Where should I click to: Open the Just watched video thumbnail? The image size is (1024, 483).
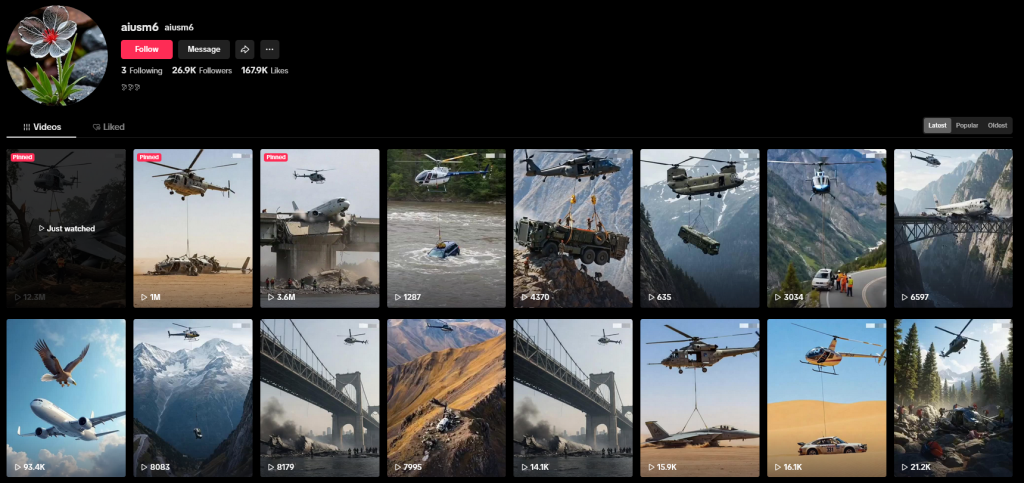(x=66, y=228)
